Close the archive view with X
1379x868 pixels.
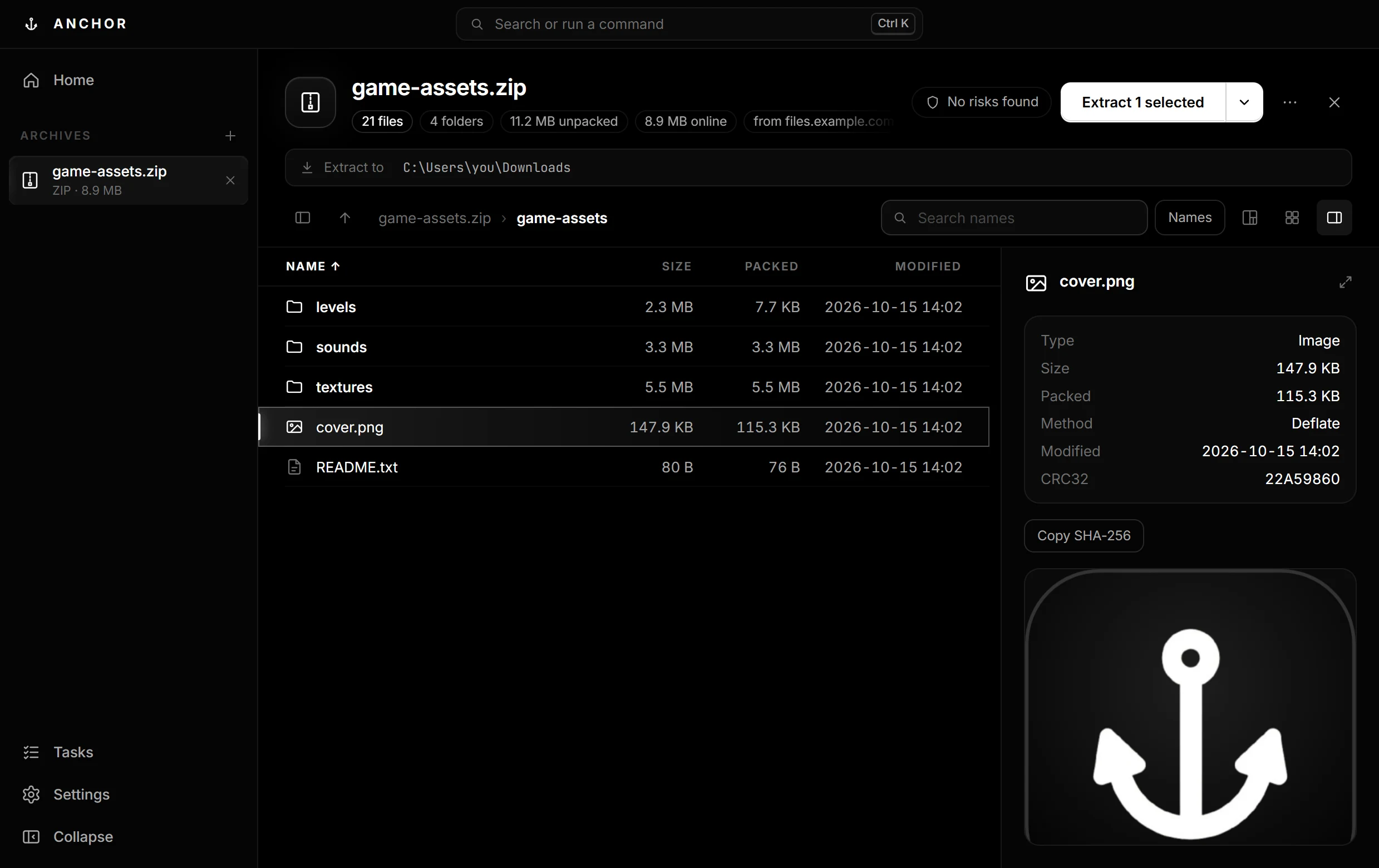point(1334,102)
